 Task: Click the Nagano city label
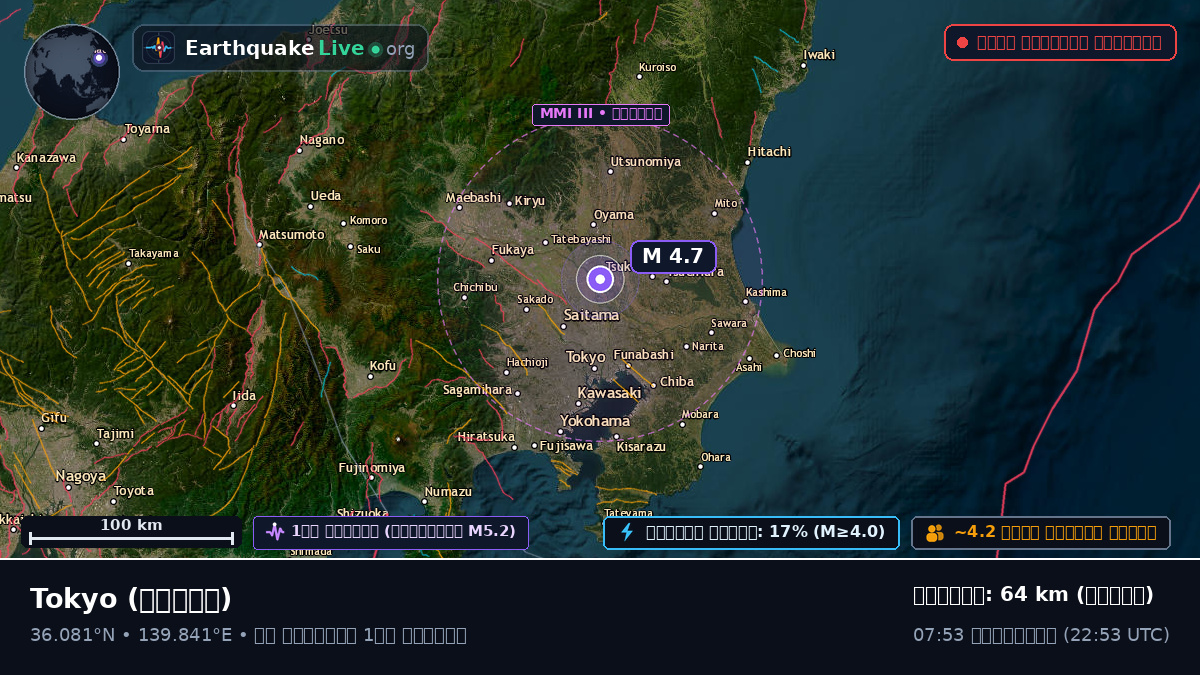pos(322,140)
